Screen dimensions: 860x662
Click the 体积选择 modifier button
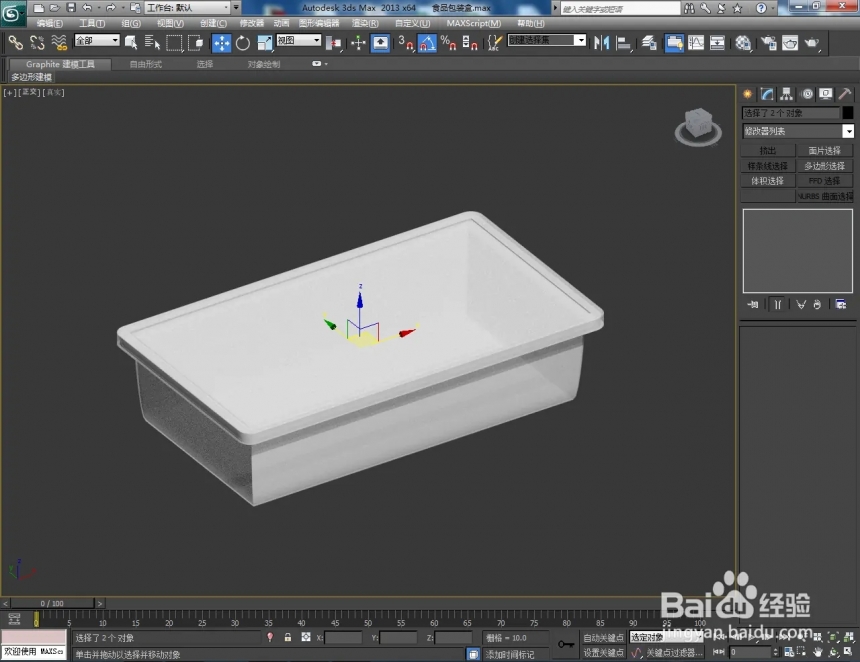tap(768, 180)
